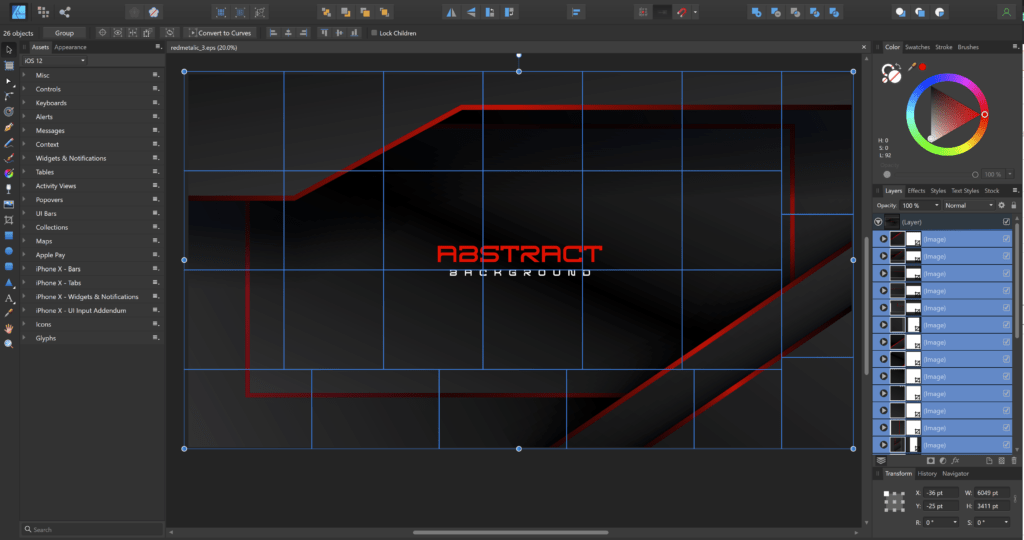Select the Zoom magnifier tool
The width and height of the screenshot is (1024, 540).
8,344
